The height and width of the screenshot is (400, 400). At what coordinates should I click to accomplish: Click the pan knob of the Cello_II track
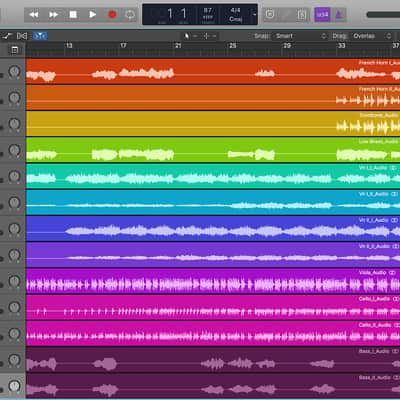coord(14,334)
